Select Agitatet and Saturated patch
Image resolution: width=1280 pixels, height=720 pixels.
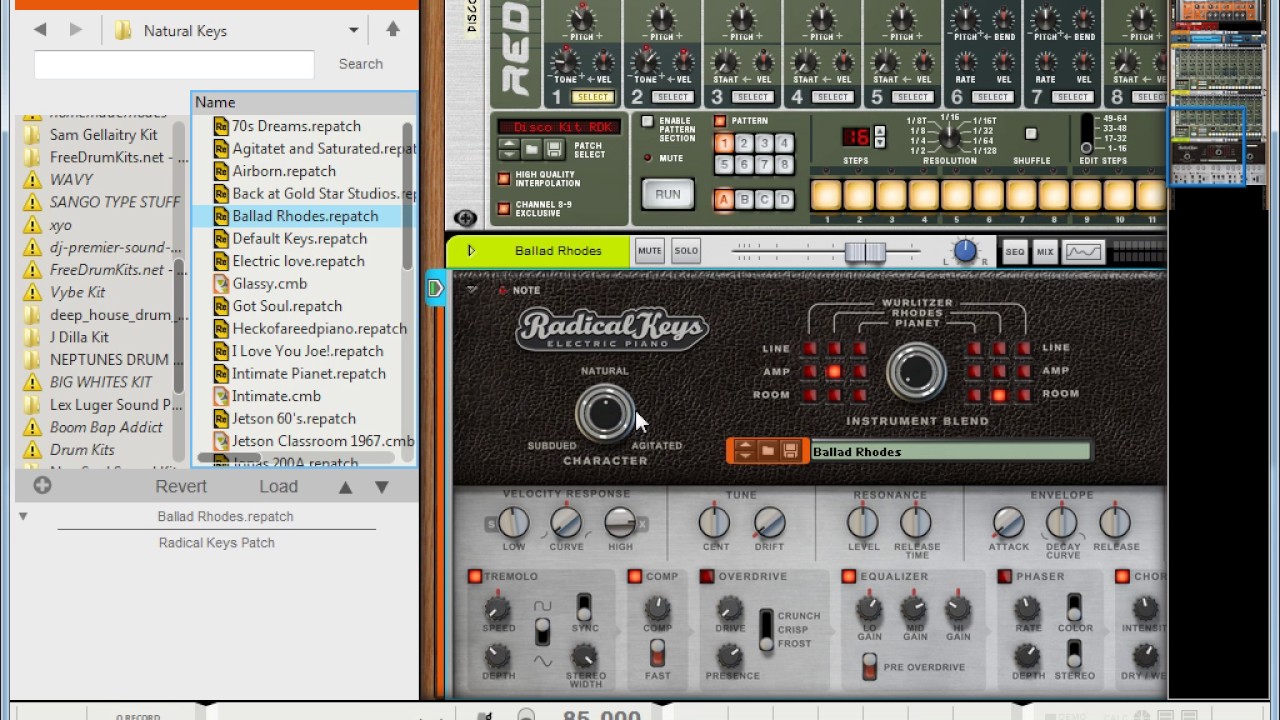click(315, 148)
